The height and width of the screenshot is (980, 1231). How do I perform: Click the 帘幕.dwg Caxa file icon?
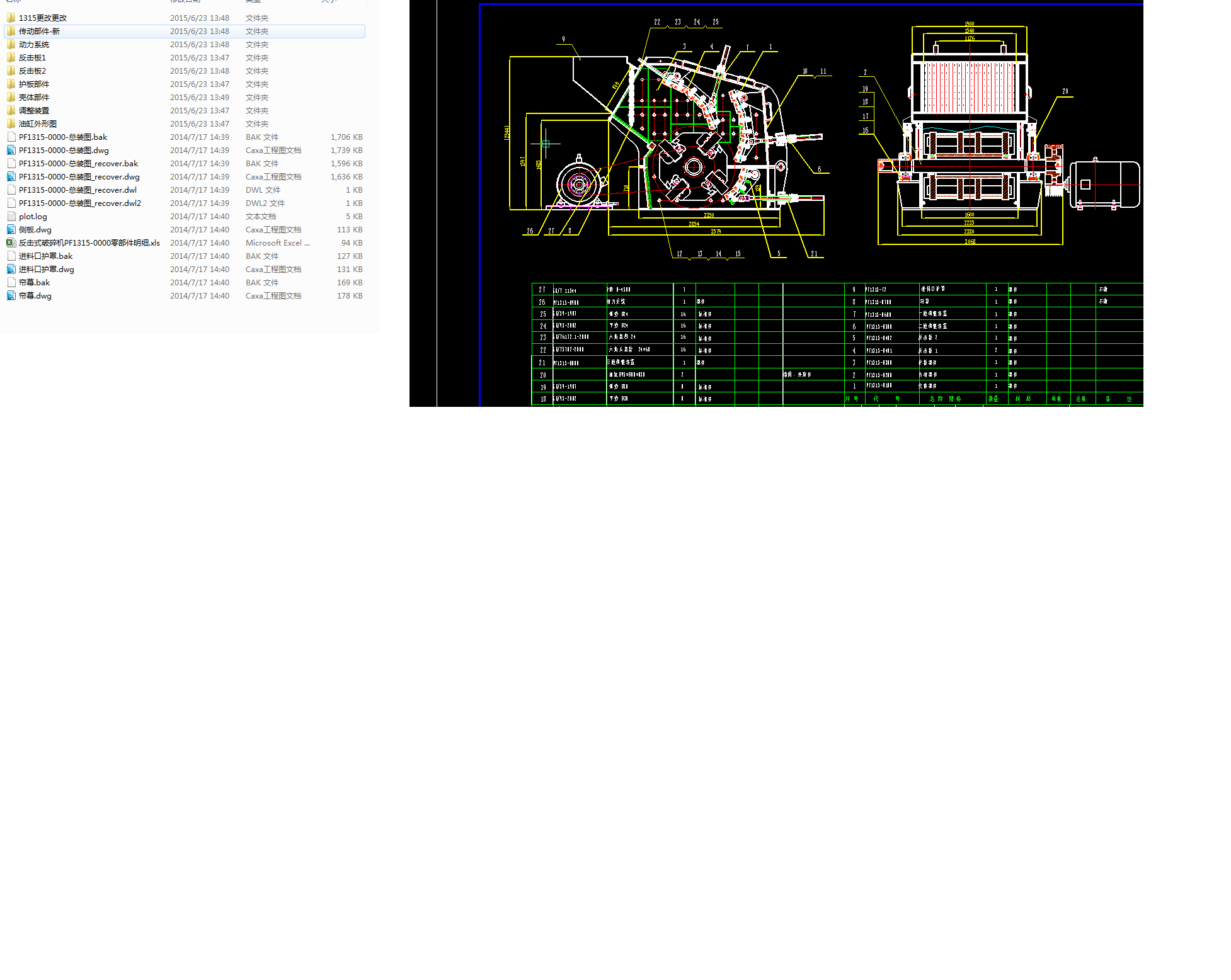coord(11,295)
